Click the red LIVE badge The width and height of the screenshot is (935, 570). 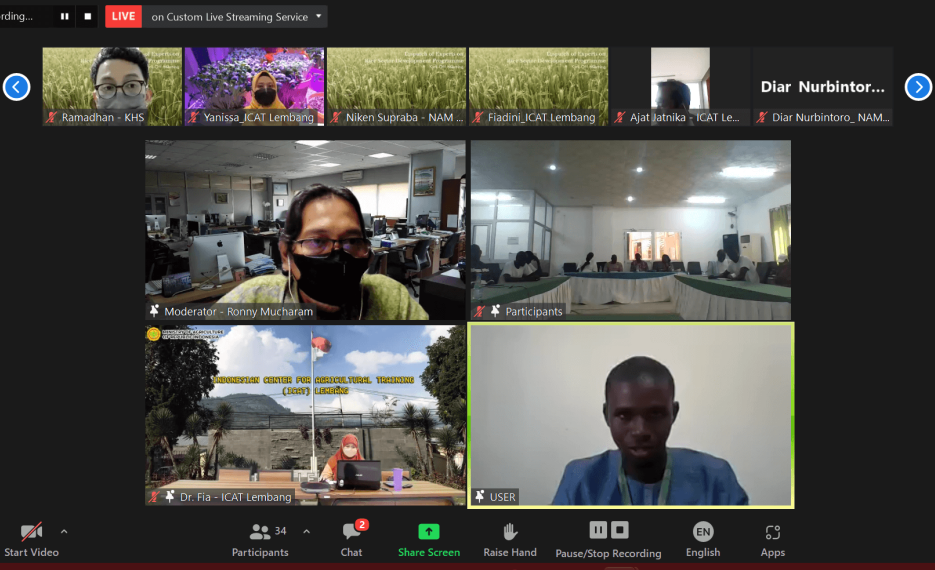click(x=123, y=16)
